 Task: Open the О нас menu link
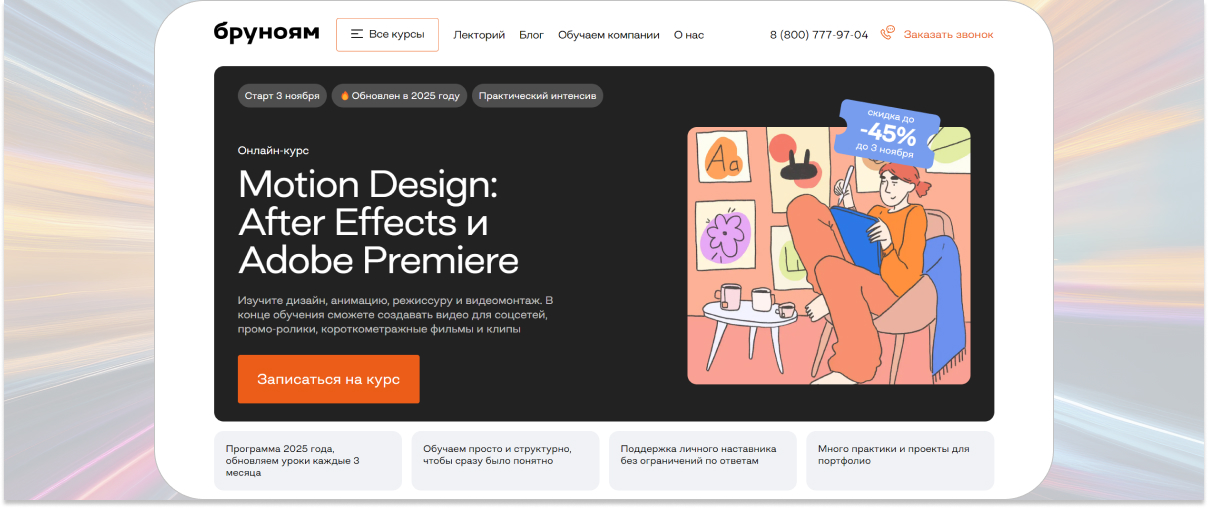click(x=689, y=35)
